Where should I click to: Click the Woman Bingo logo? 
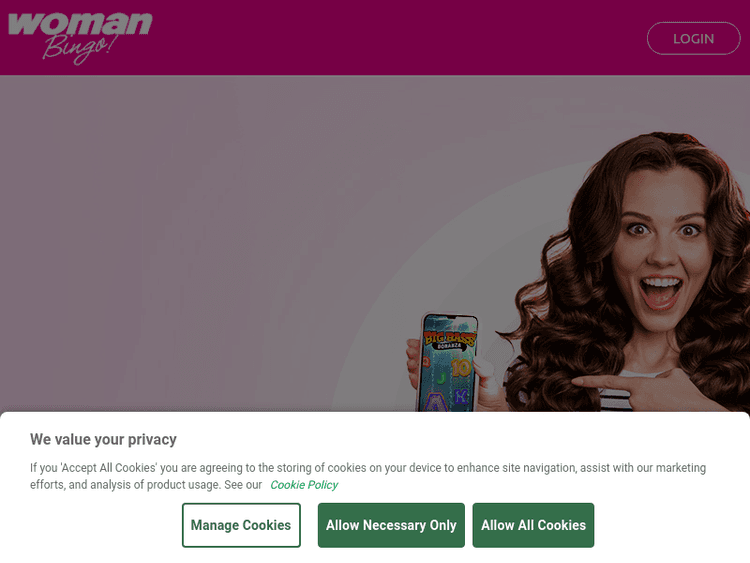point(80,37)
